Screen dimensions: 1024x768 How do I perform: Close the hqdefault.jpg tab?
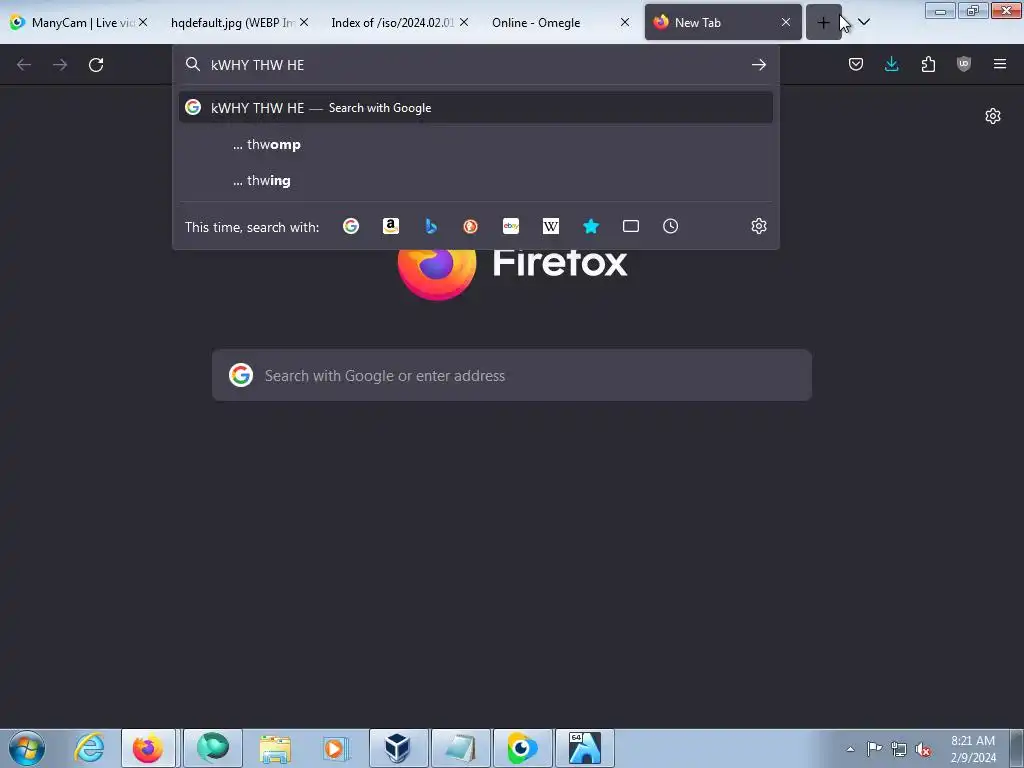tap(304, 22)
